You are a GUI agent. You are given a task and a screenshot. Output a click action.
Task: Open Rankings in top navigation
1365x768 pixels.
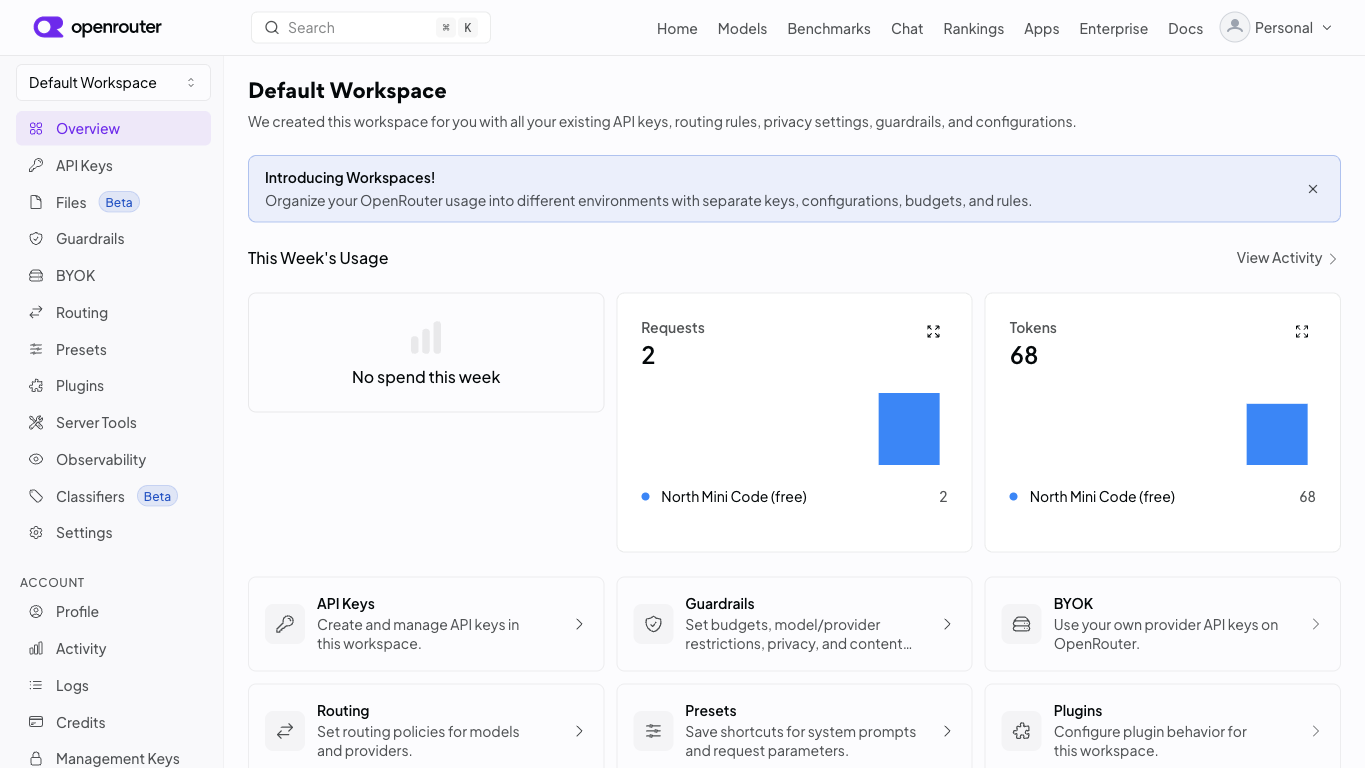(973, 28)
